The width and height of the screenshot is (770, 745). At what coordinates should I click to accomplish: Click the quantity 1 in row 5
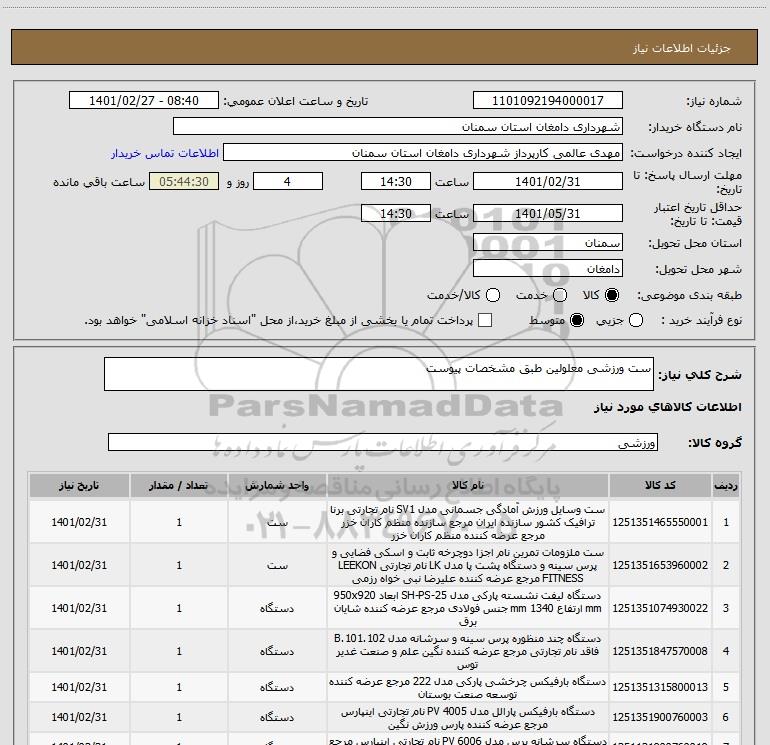tap(179, 687)
